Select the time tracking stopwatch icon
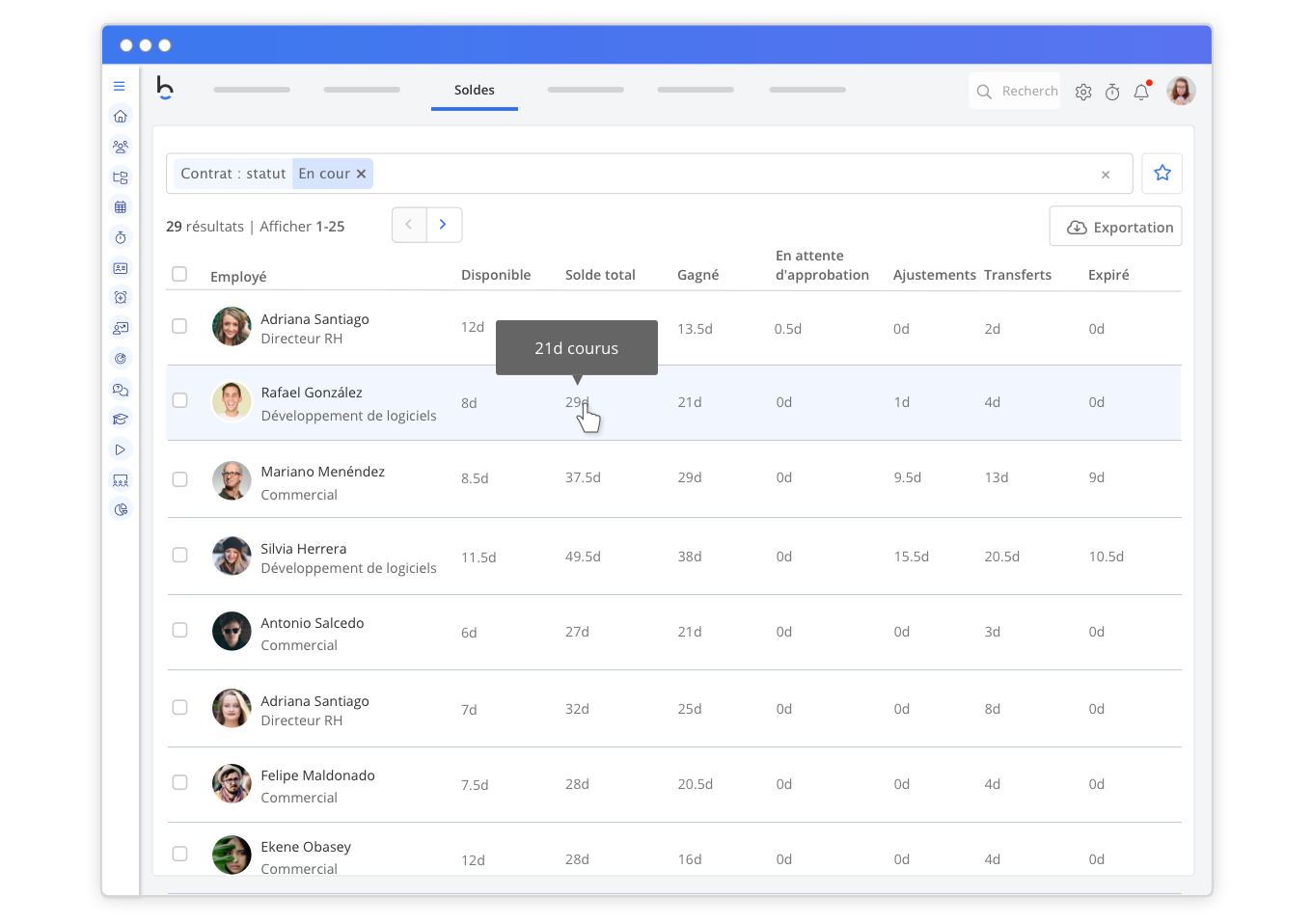This screenshot has height=924, width=1312. coord(121,237)
